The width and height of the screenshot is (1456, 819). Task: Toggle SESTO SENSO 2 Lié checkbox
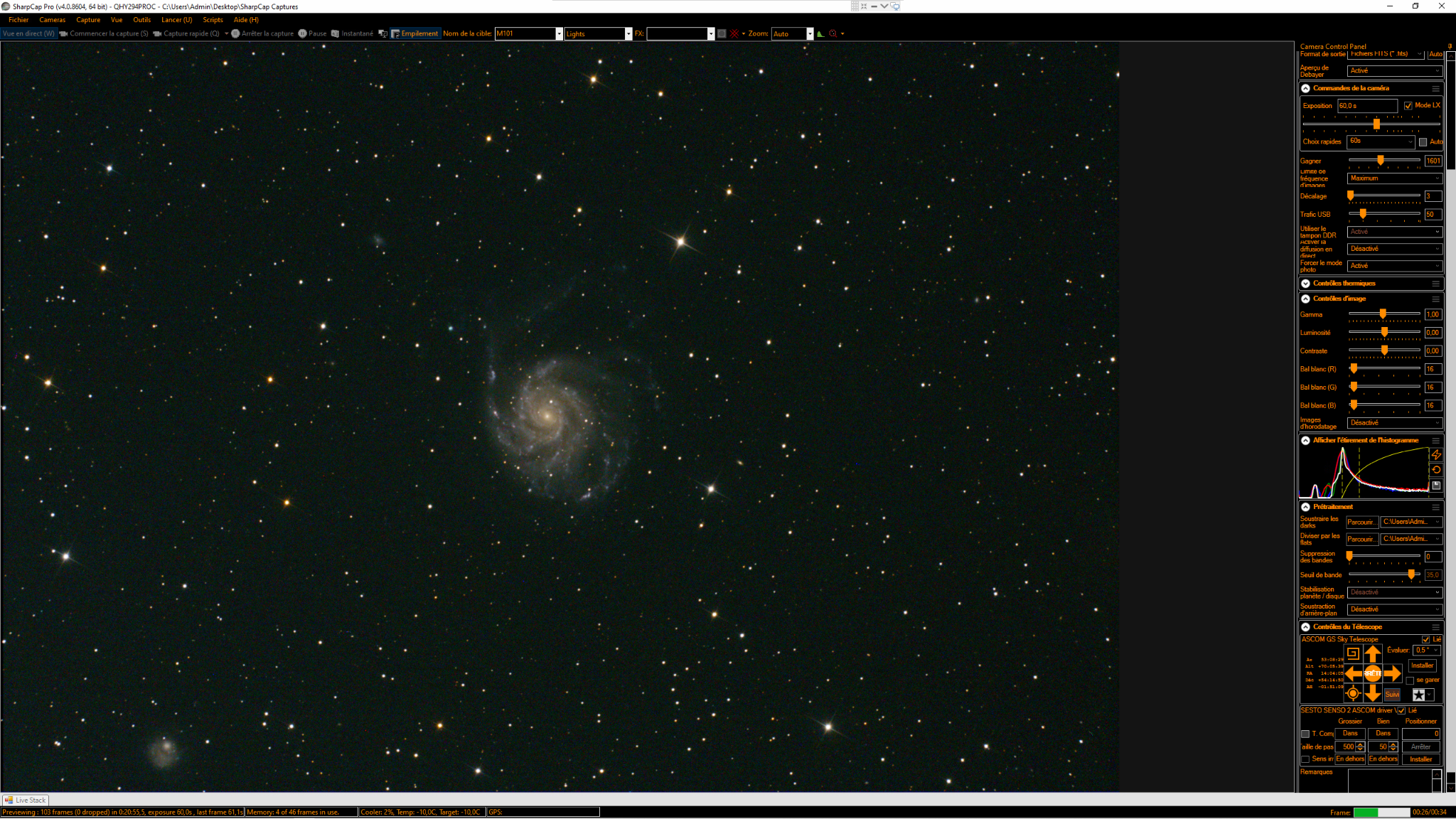click(x=1401, y=710)
